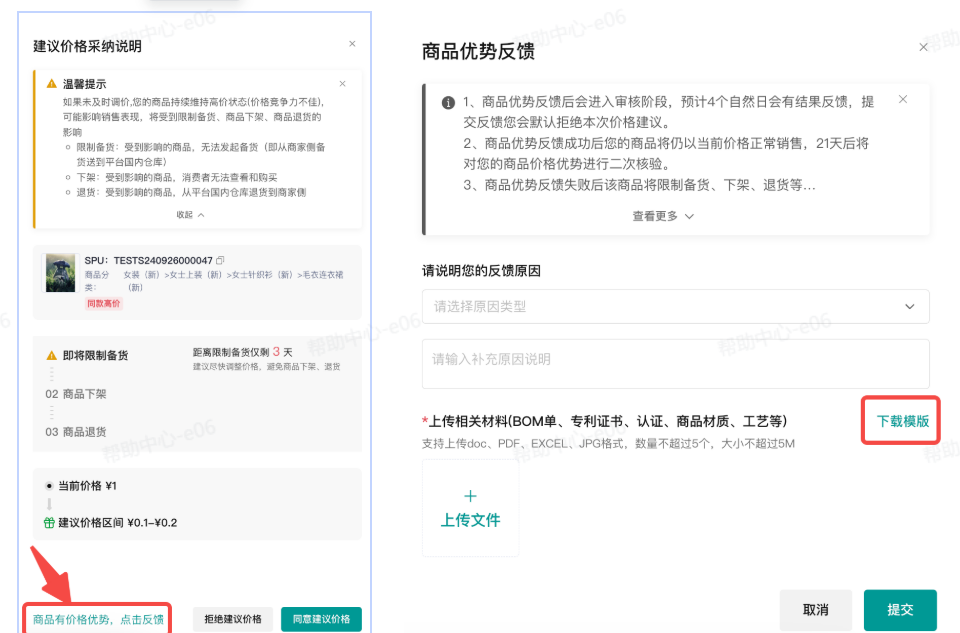Click 同意建议价格 to accept the suggested price
Screen dimensions: 960x633
pos(321,618)
